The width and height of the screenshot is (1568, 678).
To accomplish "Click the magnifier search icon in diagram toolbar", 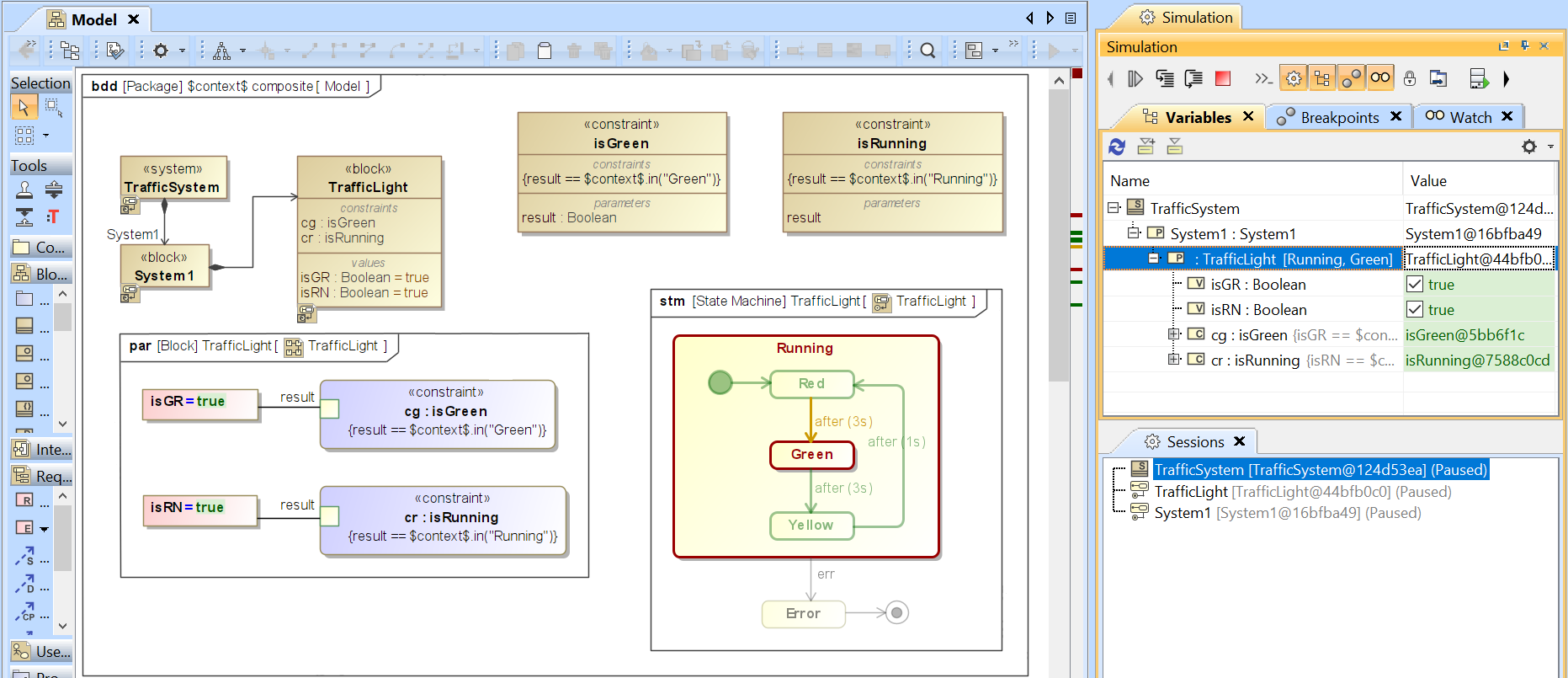I will pyautogui.click(x=928, y=51).
